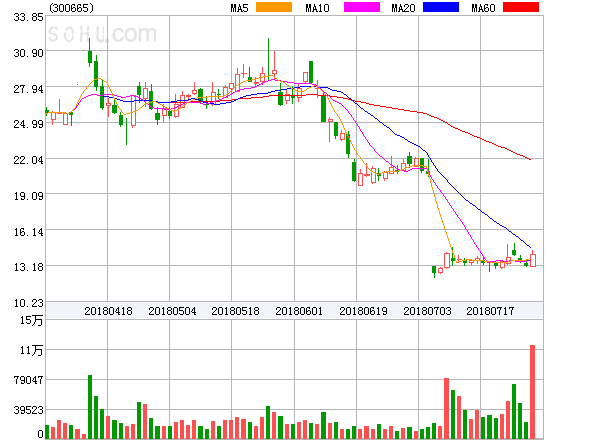Click the red MA60 legend swatch
This screenshot has width=600, height=440.
(521, 7)
